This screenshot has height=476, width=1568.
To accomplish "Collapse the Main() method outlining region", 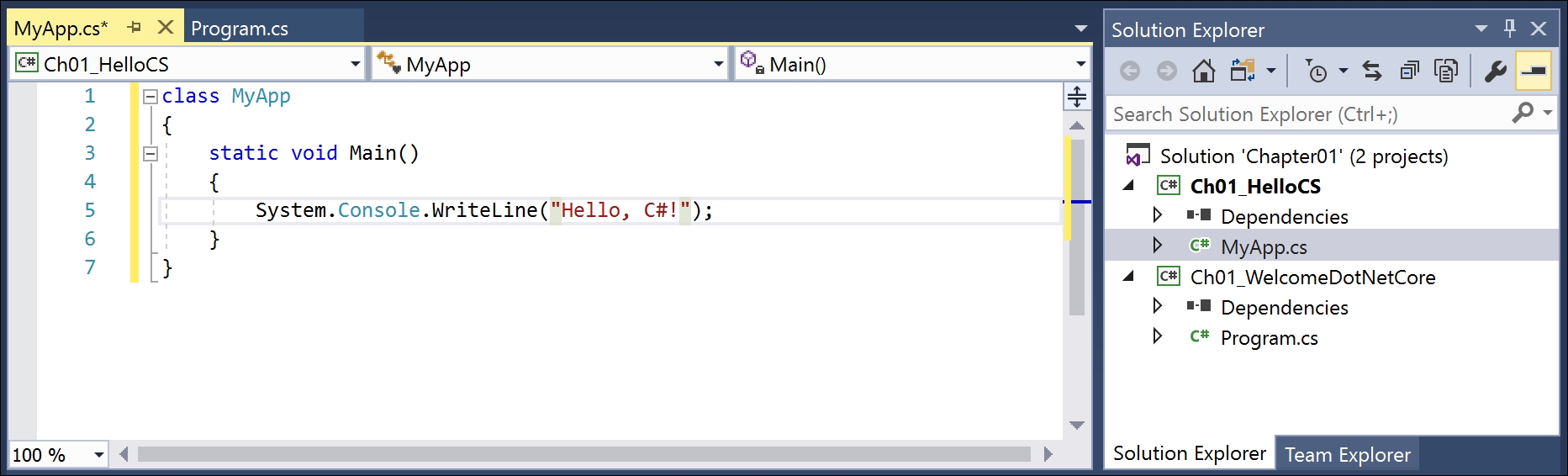I will 150,154.
